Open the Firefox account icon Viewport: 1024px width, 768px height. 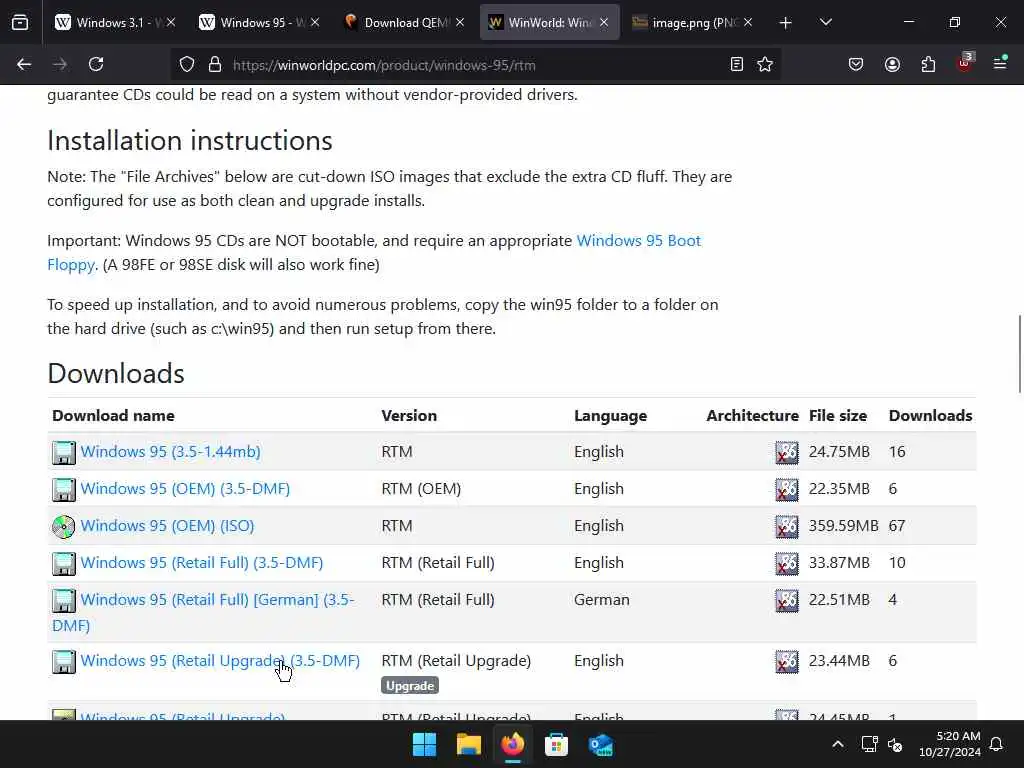point(892,64)
